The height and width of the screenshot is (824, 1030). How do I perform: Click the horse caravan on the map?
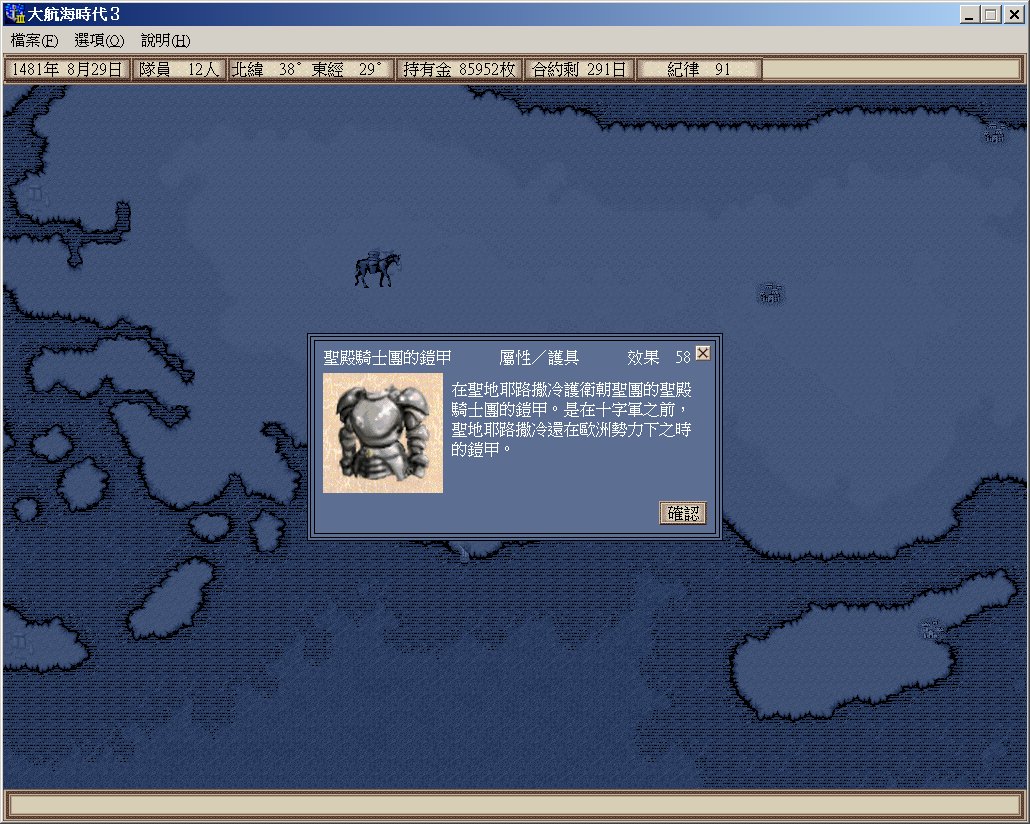[x=376, y=269]
